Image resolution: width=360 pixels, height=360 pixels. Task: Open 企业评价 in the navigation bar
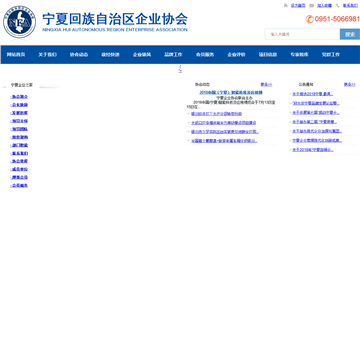pos(236,55)
